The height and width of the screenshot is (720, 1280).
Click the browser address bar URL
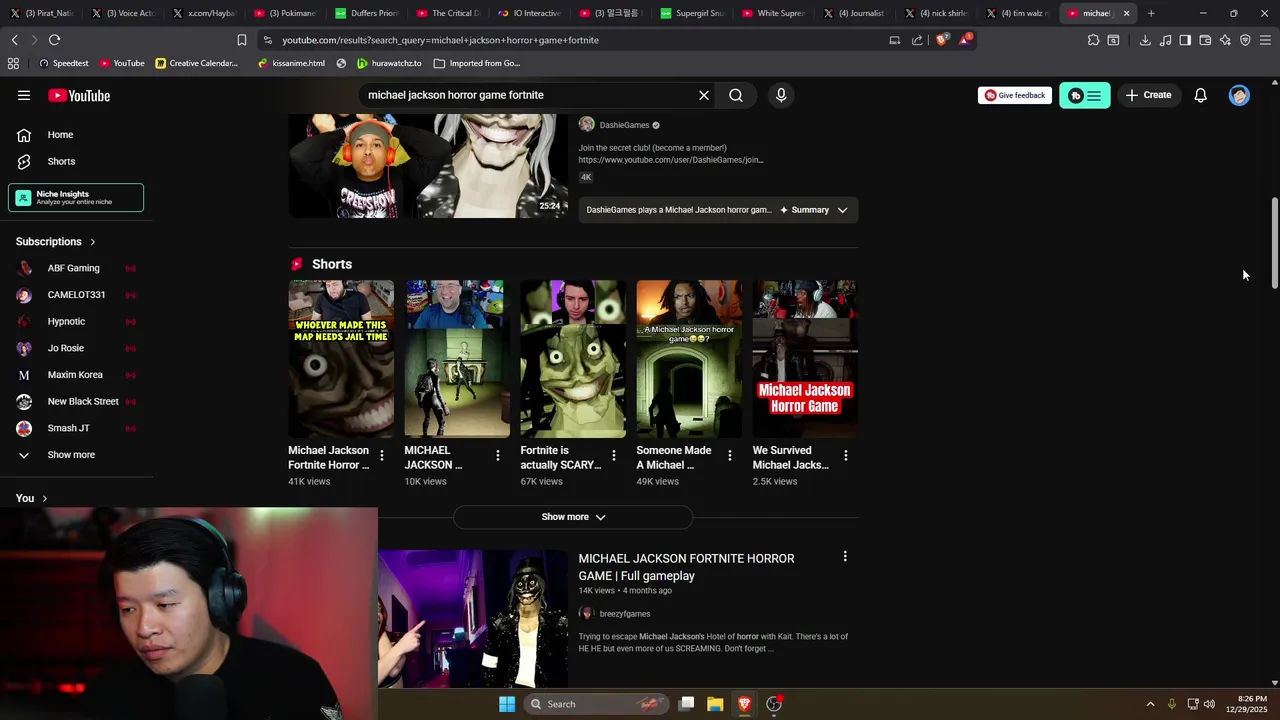440,40
